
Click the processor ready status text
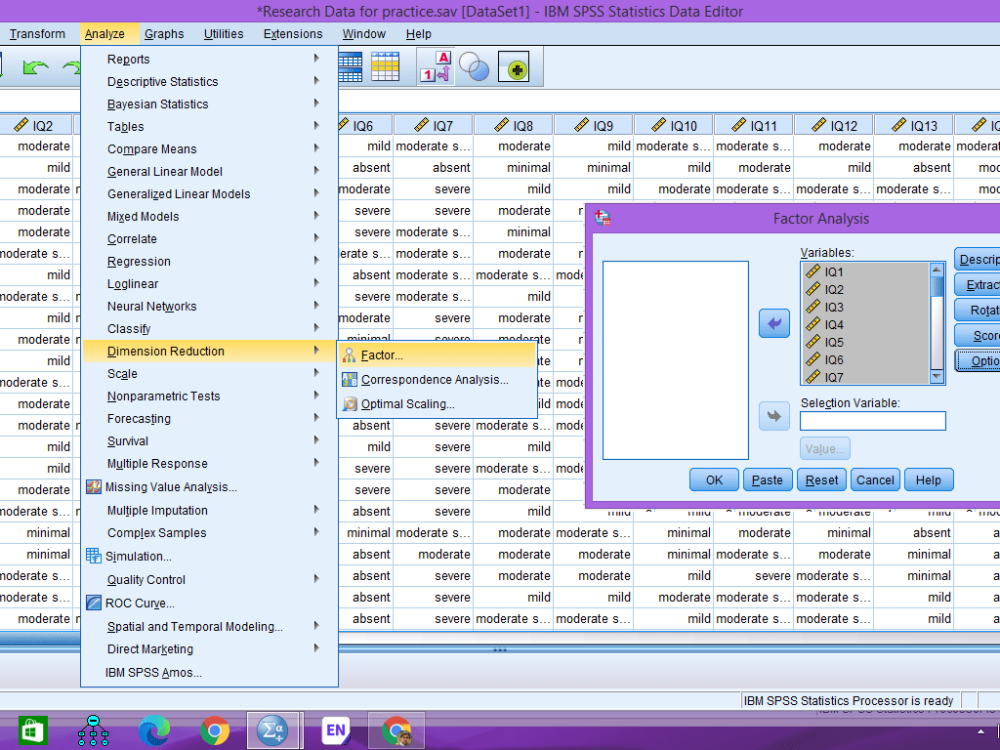[848, 700]
